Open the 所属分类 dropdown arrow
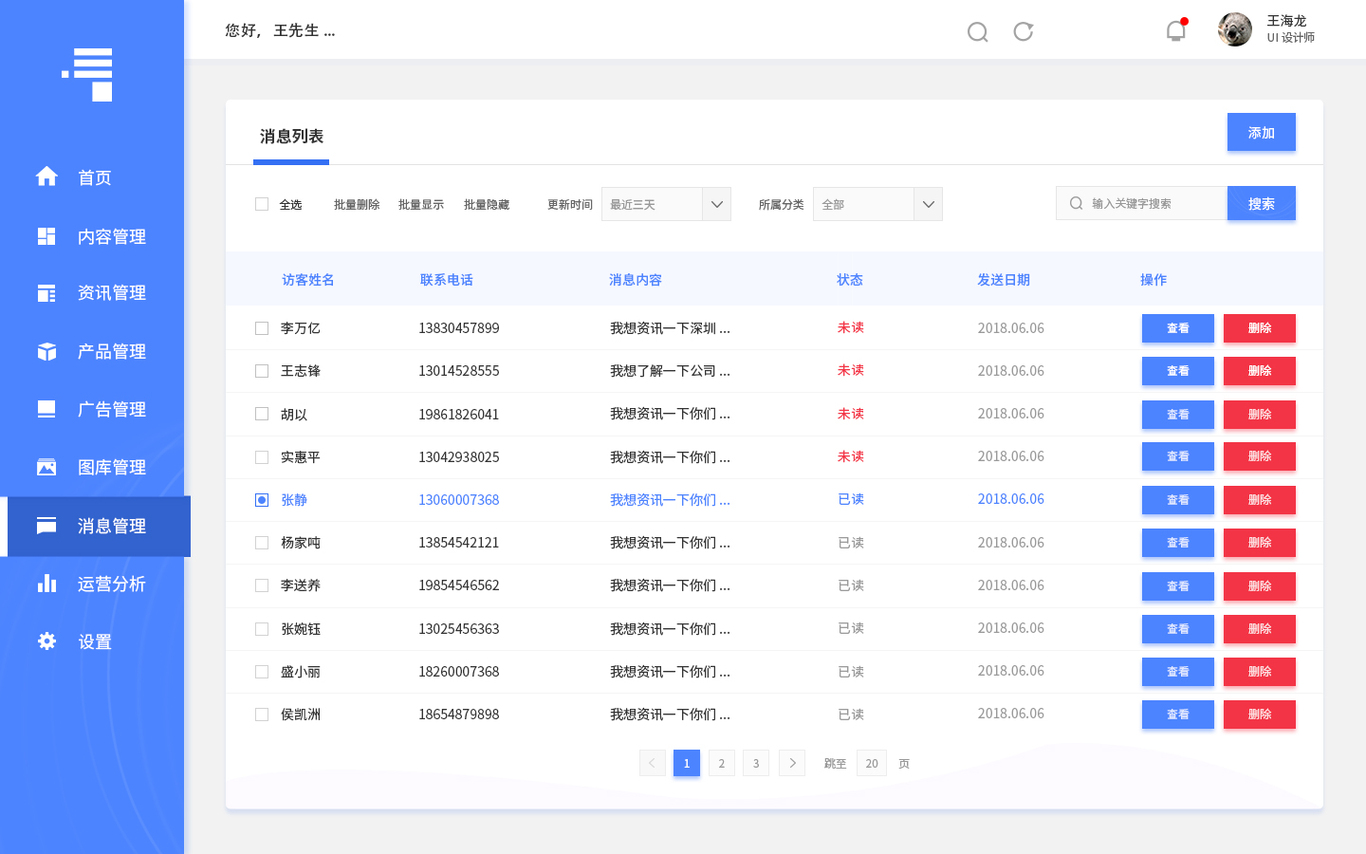1366x854 pixels. (x=928, y=204)
